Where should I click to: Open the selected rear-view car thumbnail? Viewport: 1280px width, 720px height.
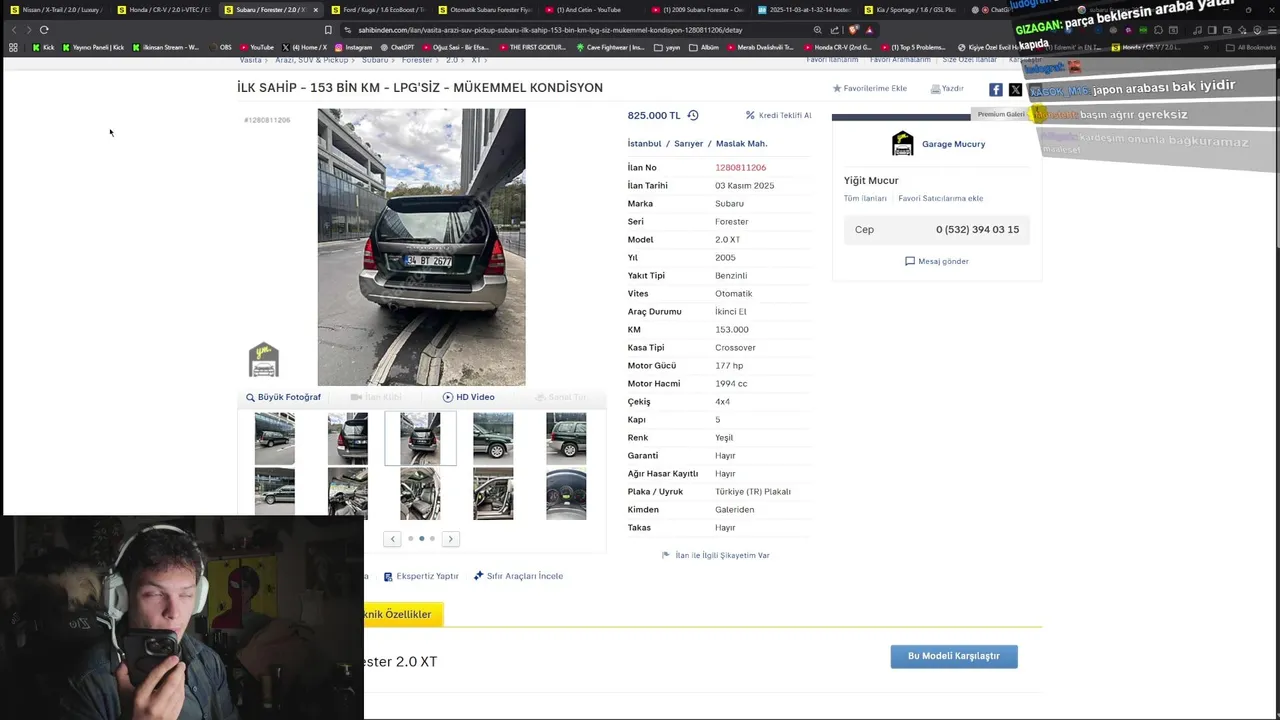(420, 438)
